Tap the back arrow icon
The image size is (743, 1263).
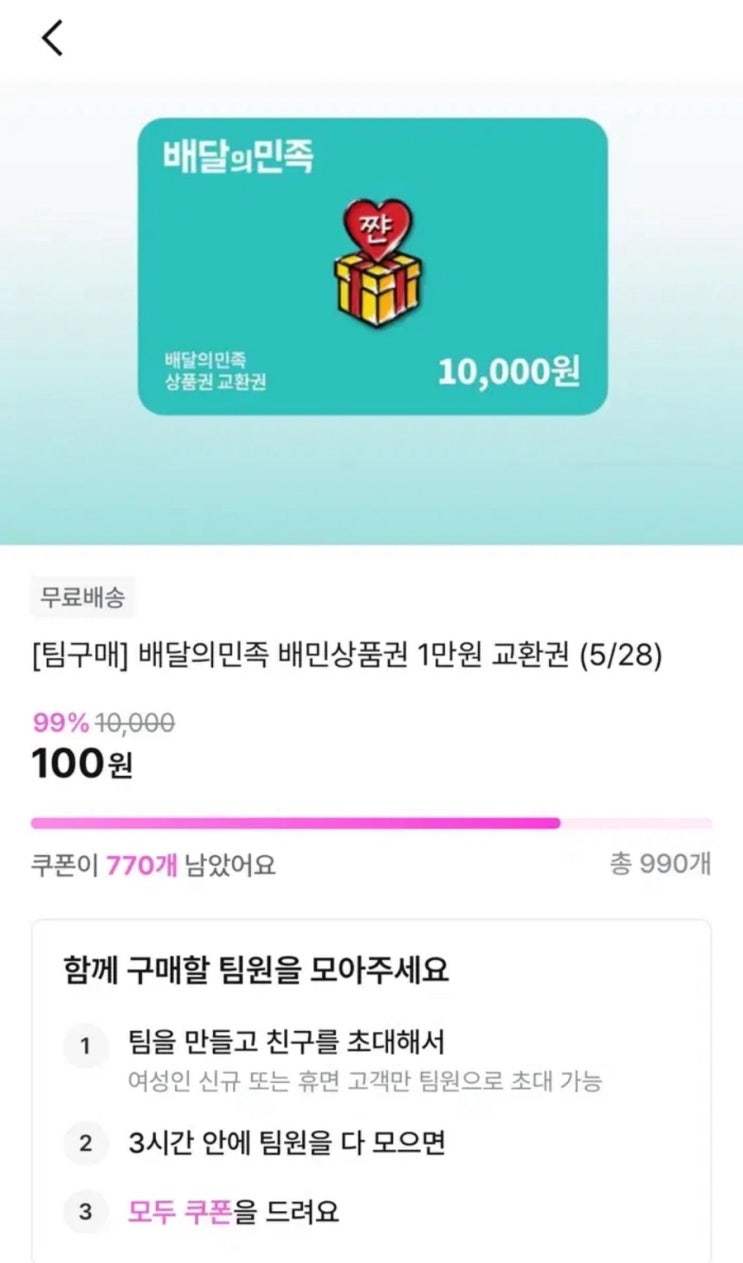tap(52, 38)
